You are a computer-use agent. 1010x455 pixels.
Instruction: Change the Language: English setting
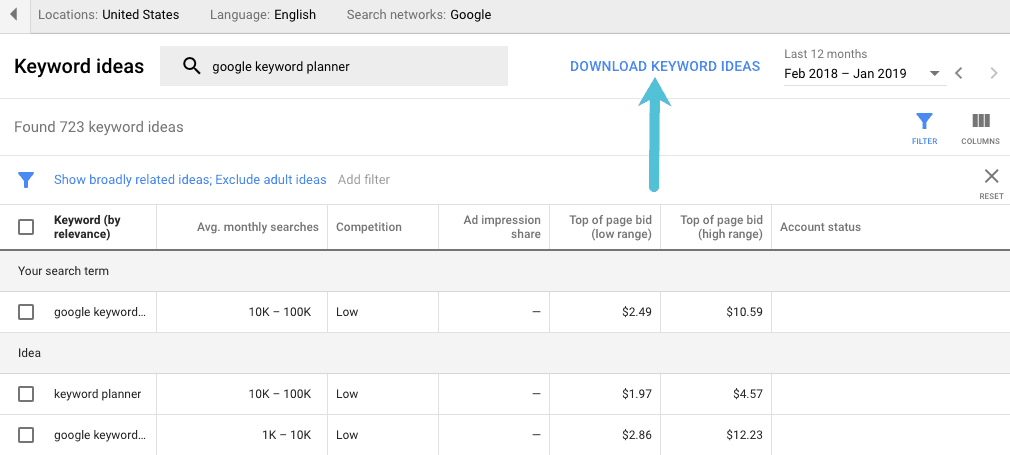263,15
